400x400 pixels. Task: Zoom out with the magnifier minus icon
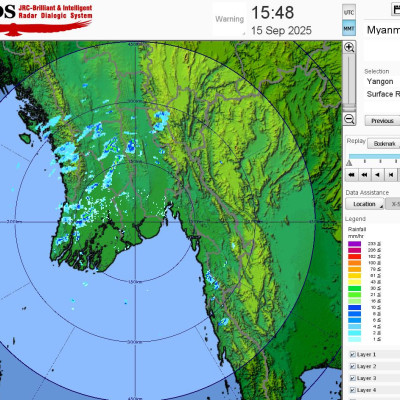[x=349, y=119]
